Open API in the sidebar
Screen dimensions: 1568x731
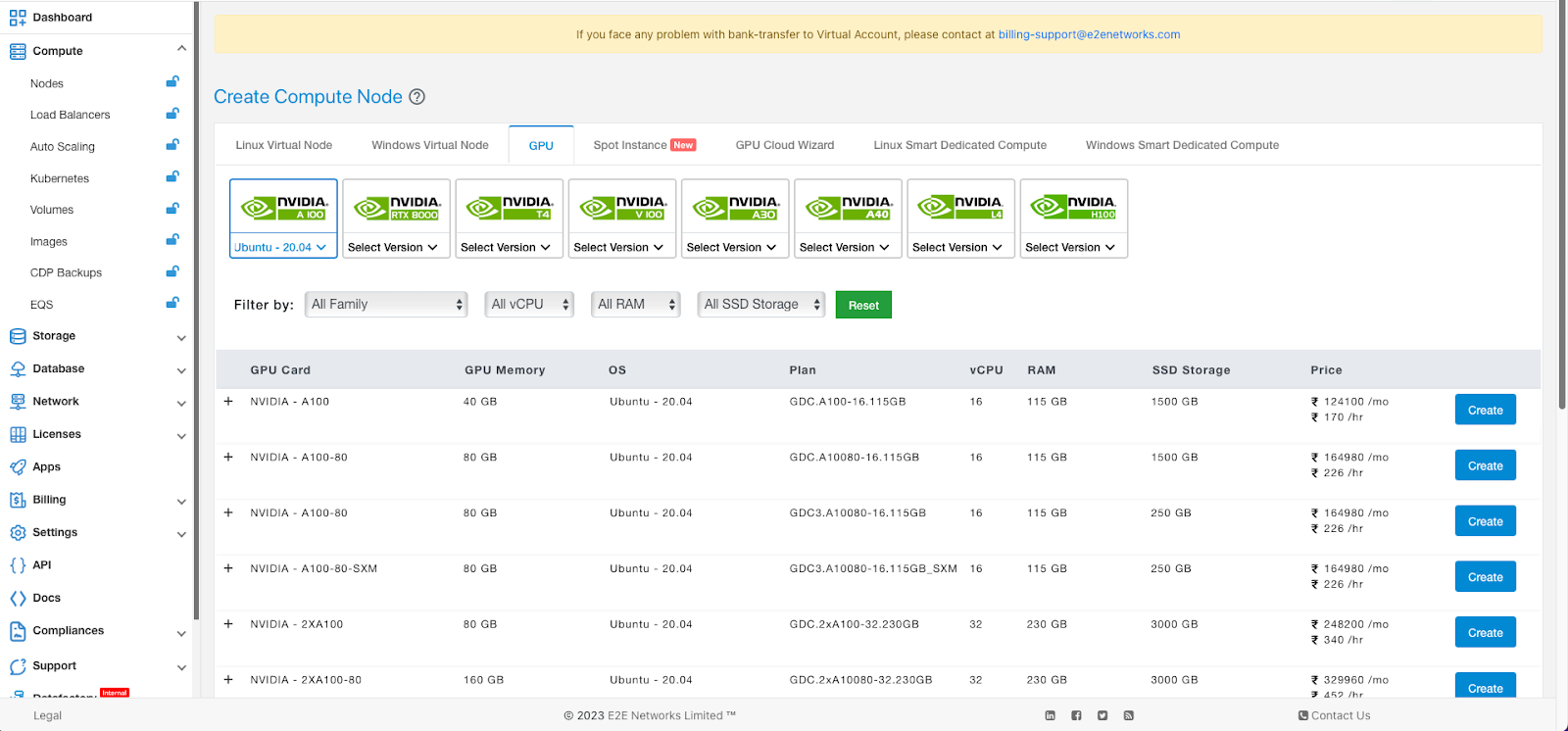pos(41,565)
